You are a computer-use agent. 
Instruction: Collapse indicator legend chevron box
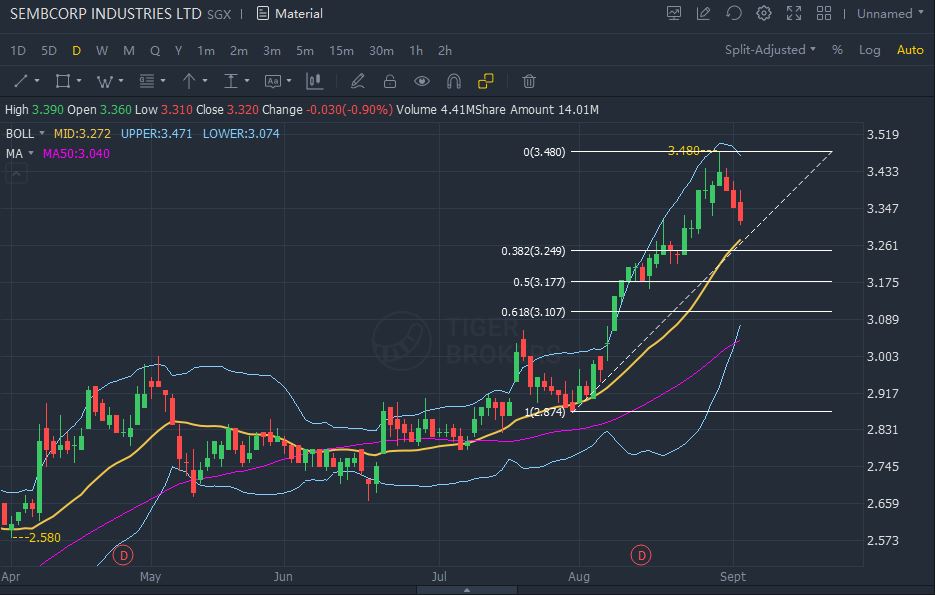click(16, 174)
